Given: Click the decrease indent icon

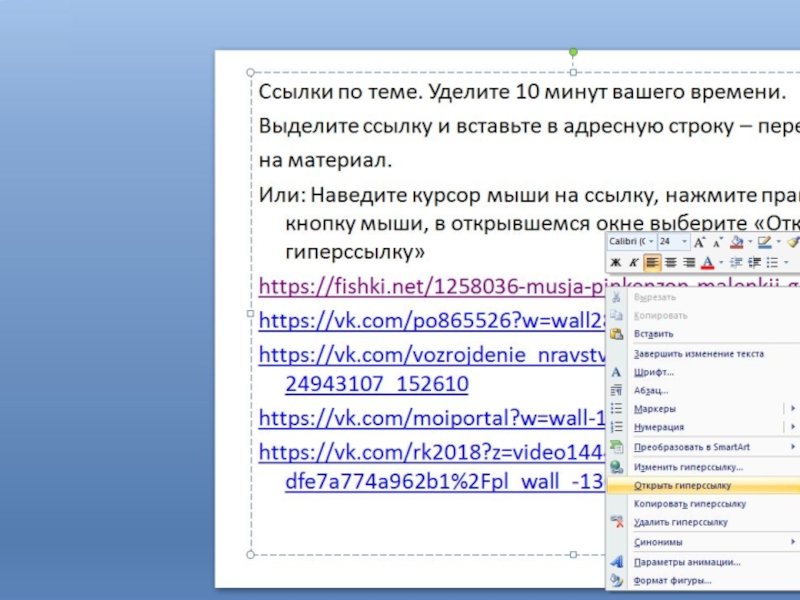Looking at the screenshot, I should [735, 262].
